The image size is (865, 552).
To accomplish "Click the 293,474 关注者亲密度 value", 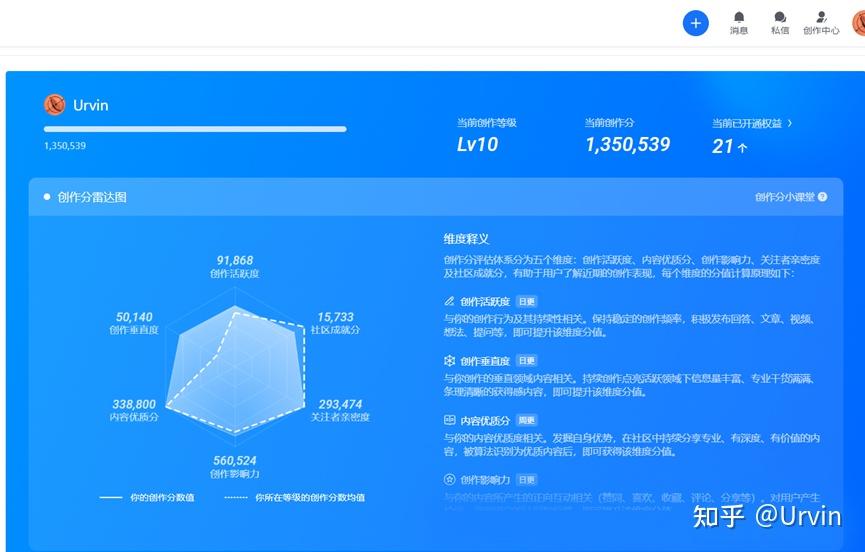I will coord(340,404).
